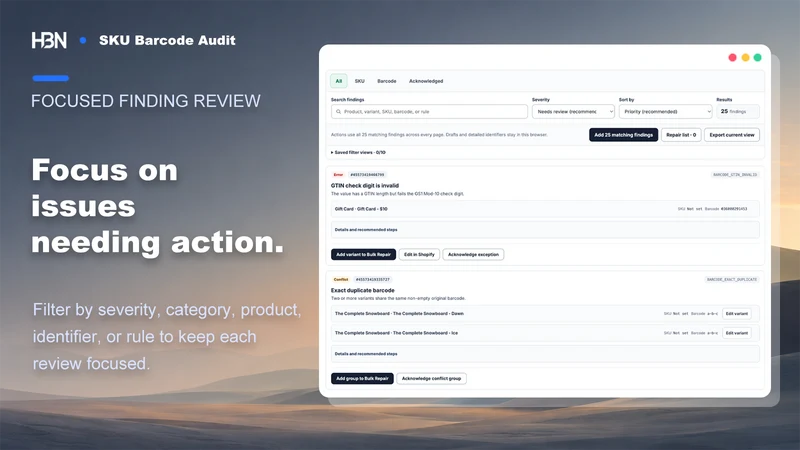
Task: Click Acknowledge exception button
Action: pyautogui.click(x=473, y=254)
